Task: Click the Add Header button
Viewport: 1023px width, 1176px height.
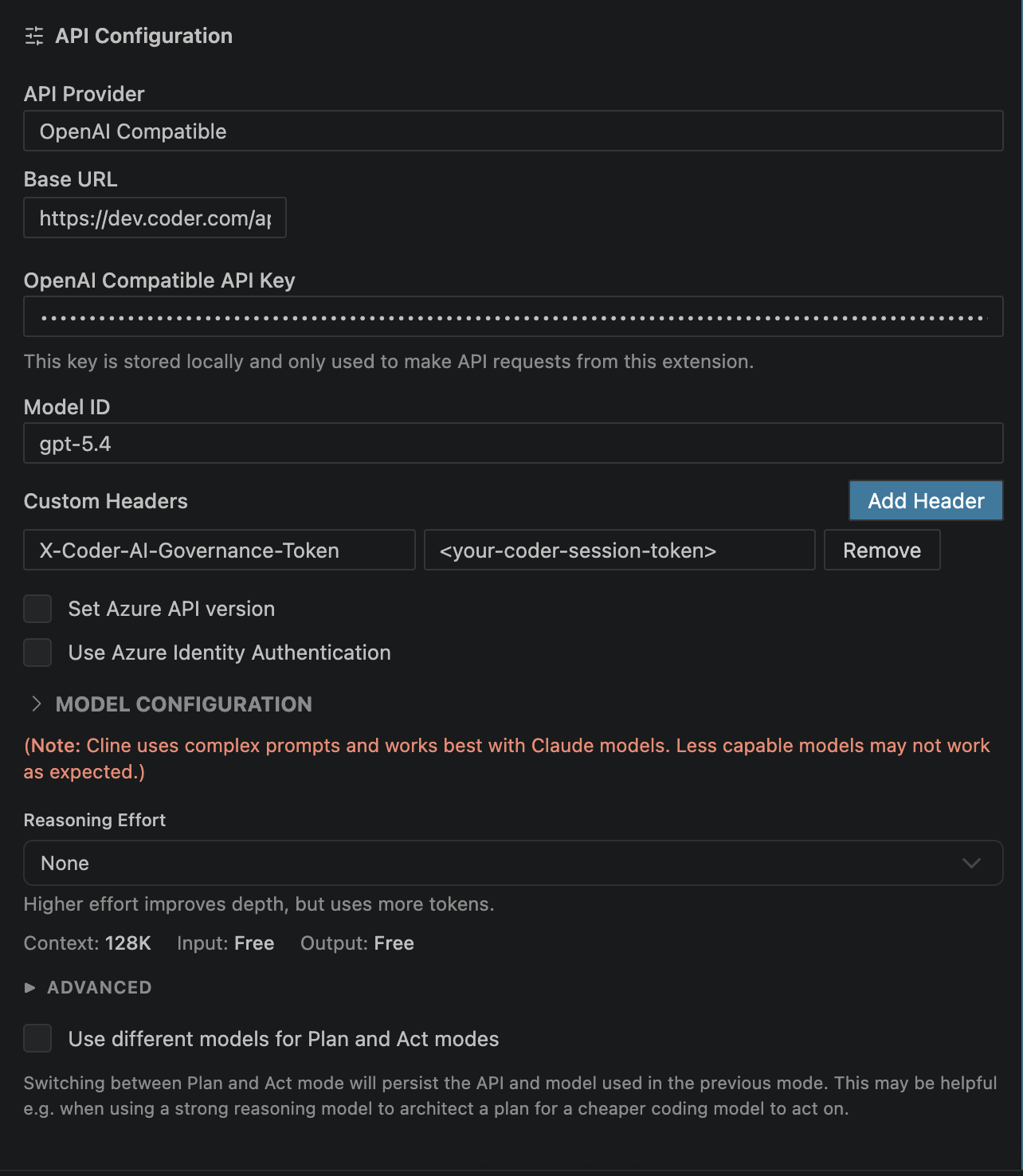Action: (925, 500)
